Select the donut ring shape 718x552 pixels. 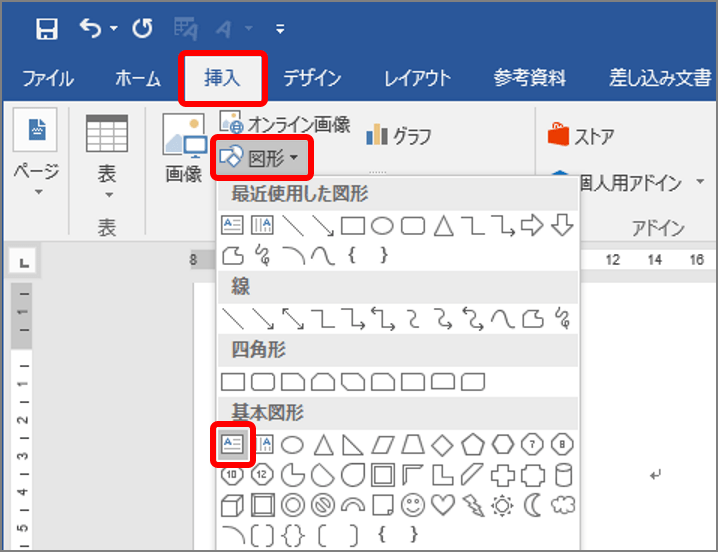coord(293,505)
